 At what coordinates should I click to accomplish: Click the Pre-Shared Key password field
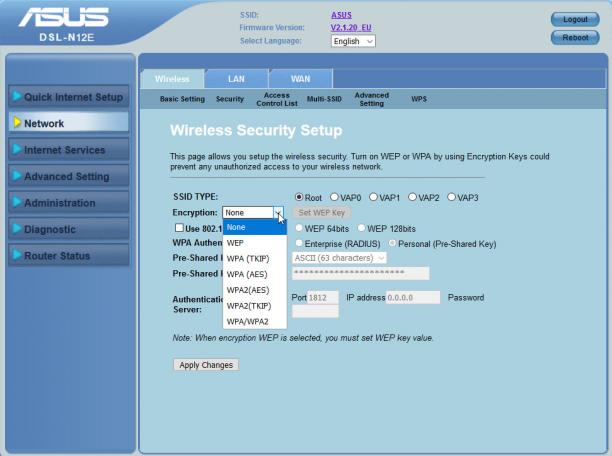tap(361, 273)
